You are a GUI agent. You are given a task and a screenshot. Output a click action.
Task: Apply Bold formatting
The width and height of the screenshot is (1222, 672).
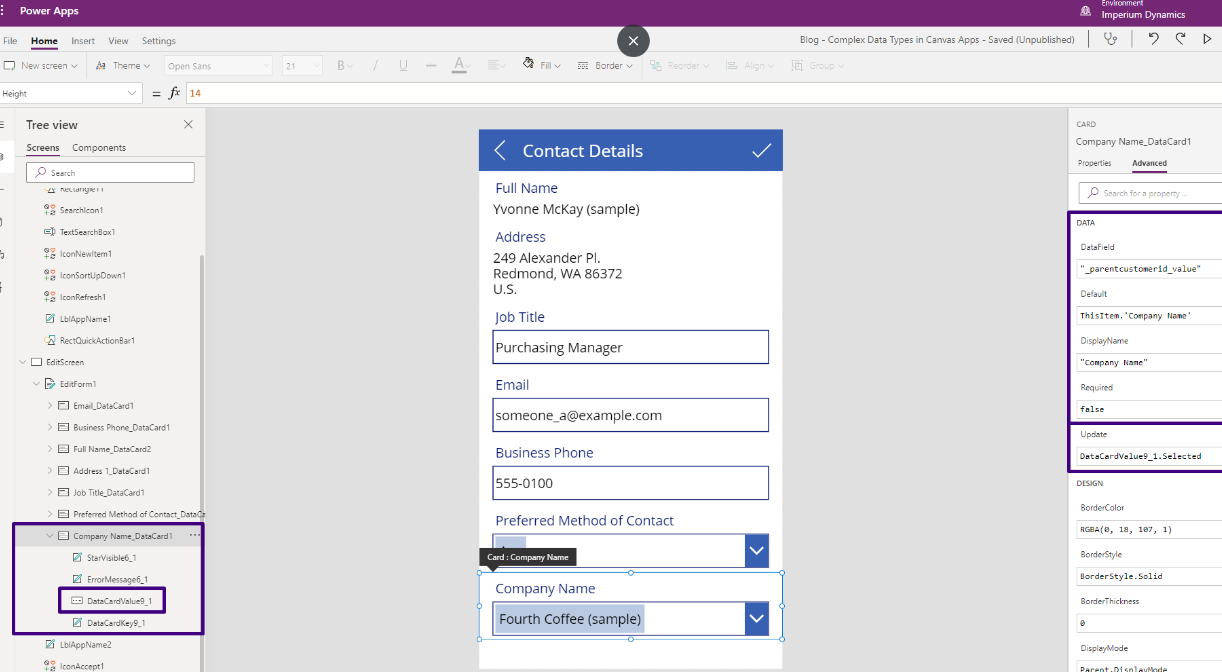point(339,64)
